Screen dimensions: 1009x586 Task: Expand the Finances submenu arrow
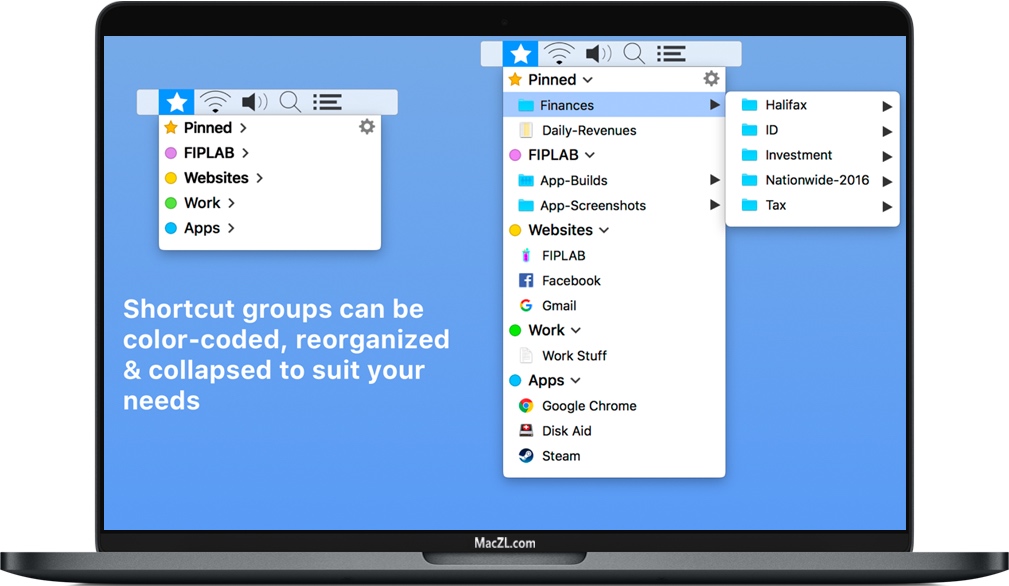point(714,104)
